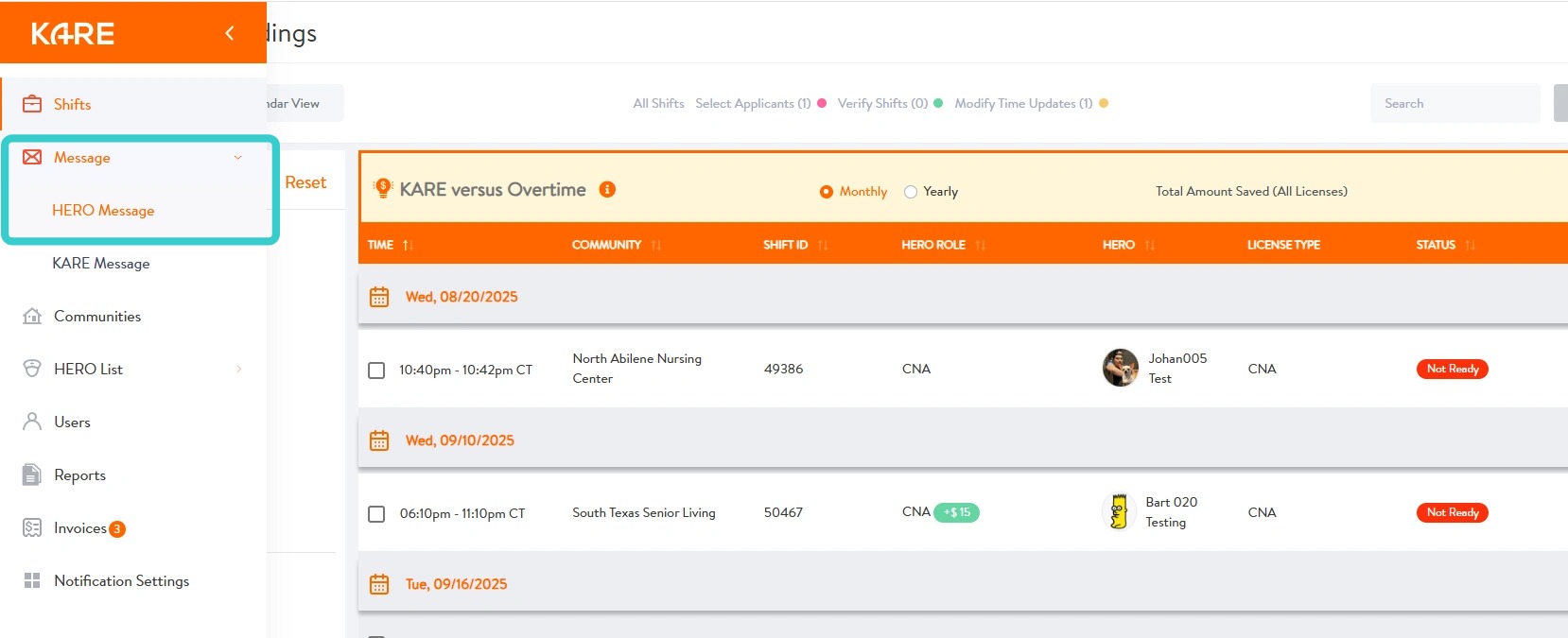Click the +$15 bonus badge

(956, 512)
